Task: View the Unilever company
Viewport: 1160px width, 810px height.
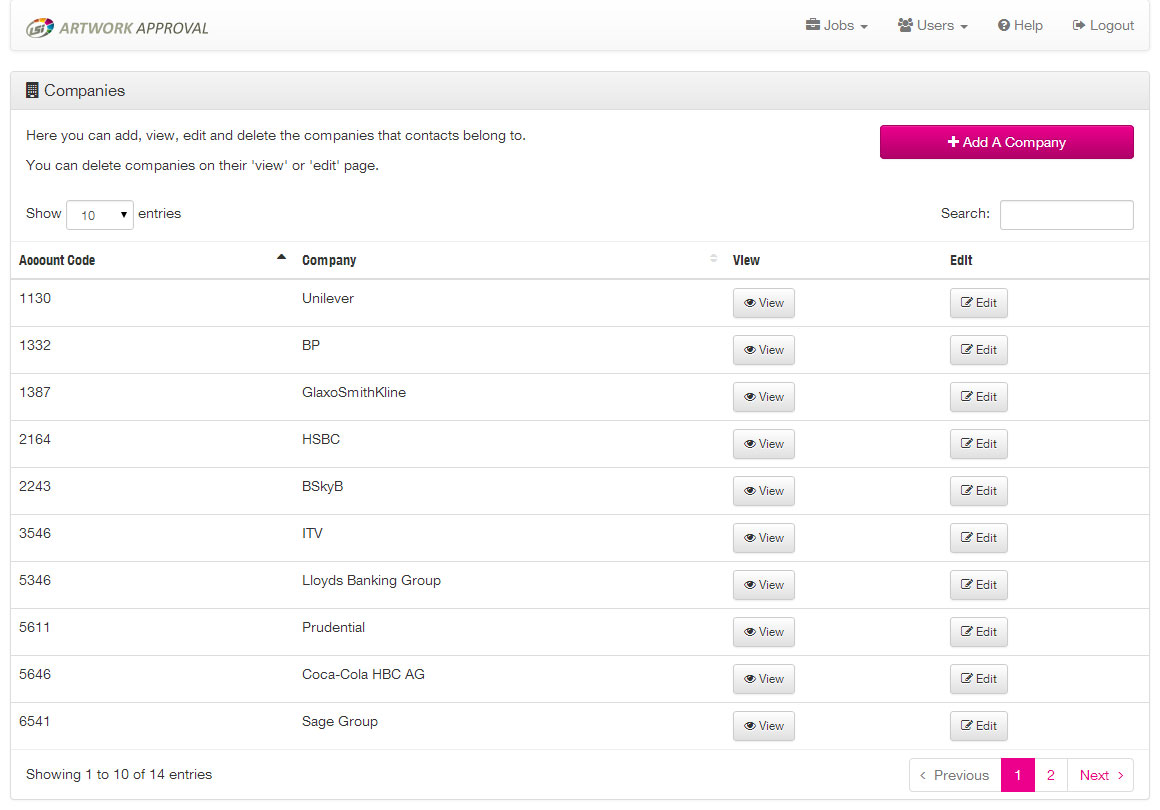Action: coord(763,303)
